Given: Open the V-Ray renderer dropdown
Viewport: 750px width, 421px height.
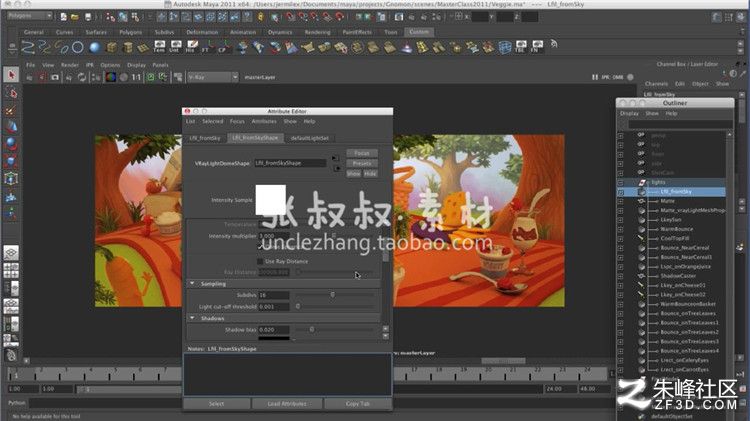Looking at the screenshot, I should click(212, 77).
